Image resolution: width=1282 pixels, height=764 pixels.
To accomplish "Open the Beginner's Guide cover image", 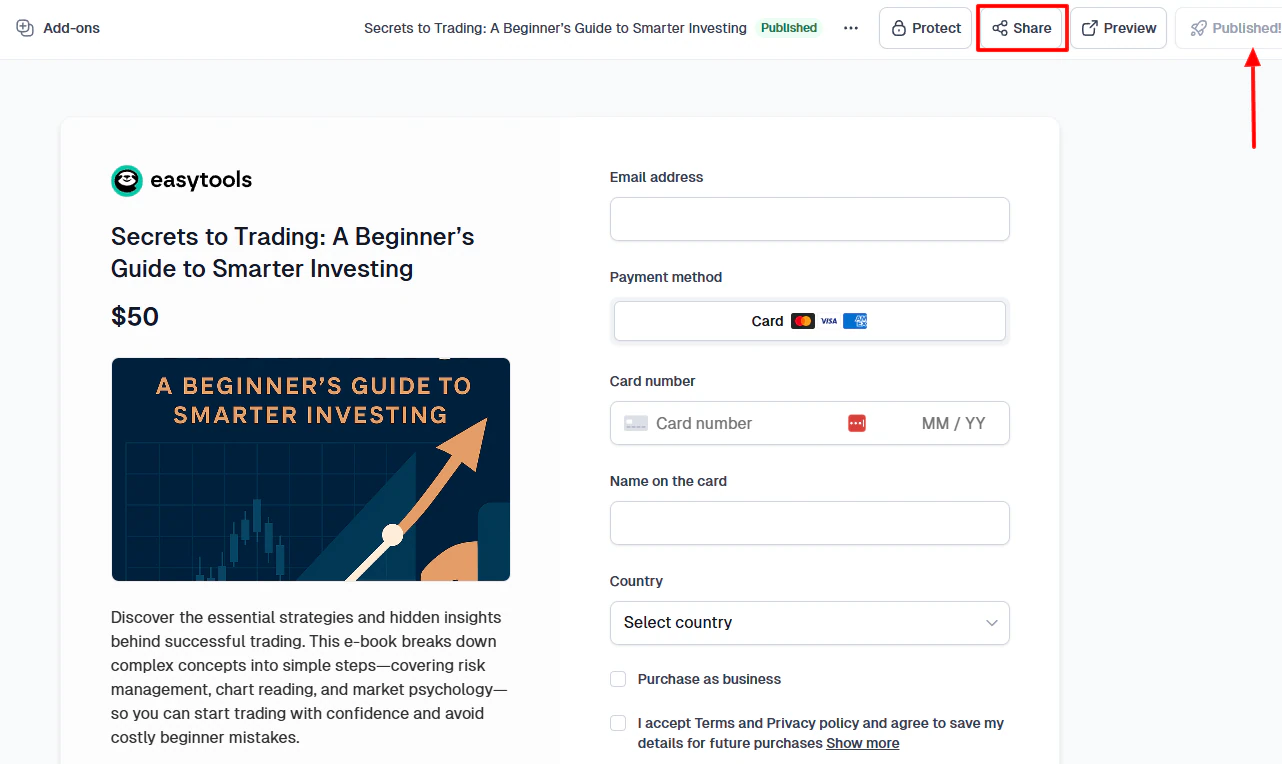I will (x=311, y=469).
